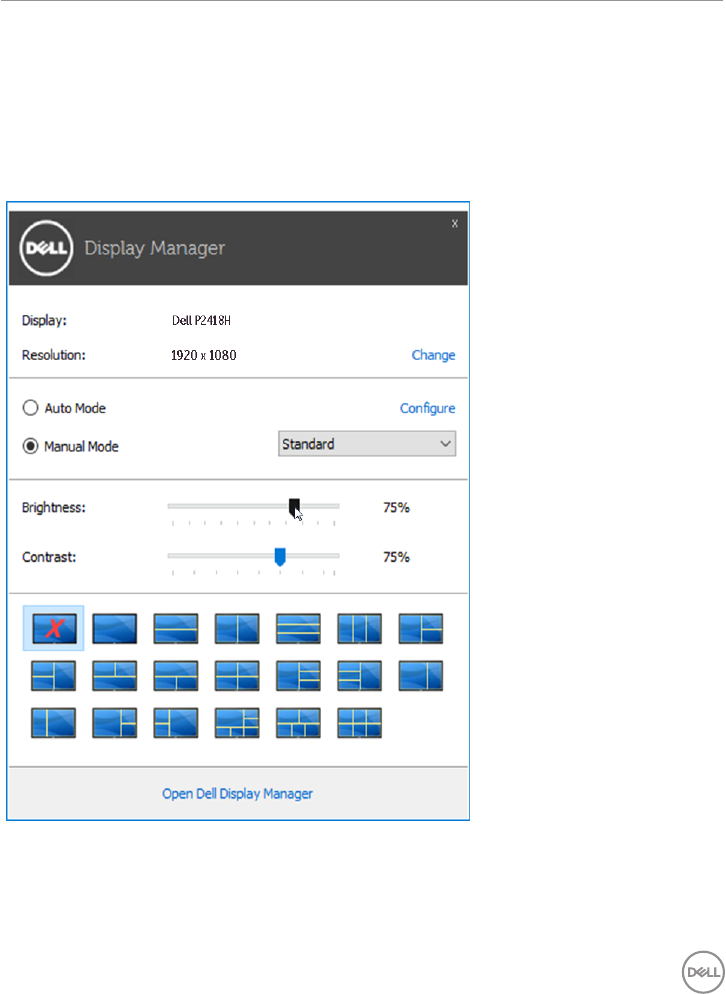Select the red X layout to disable Easy Arrange
The height and width of the screenshot is (994, 726).
(54, 628)
